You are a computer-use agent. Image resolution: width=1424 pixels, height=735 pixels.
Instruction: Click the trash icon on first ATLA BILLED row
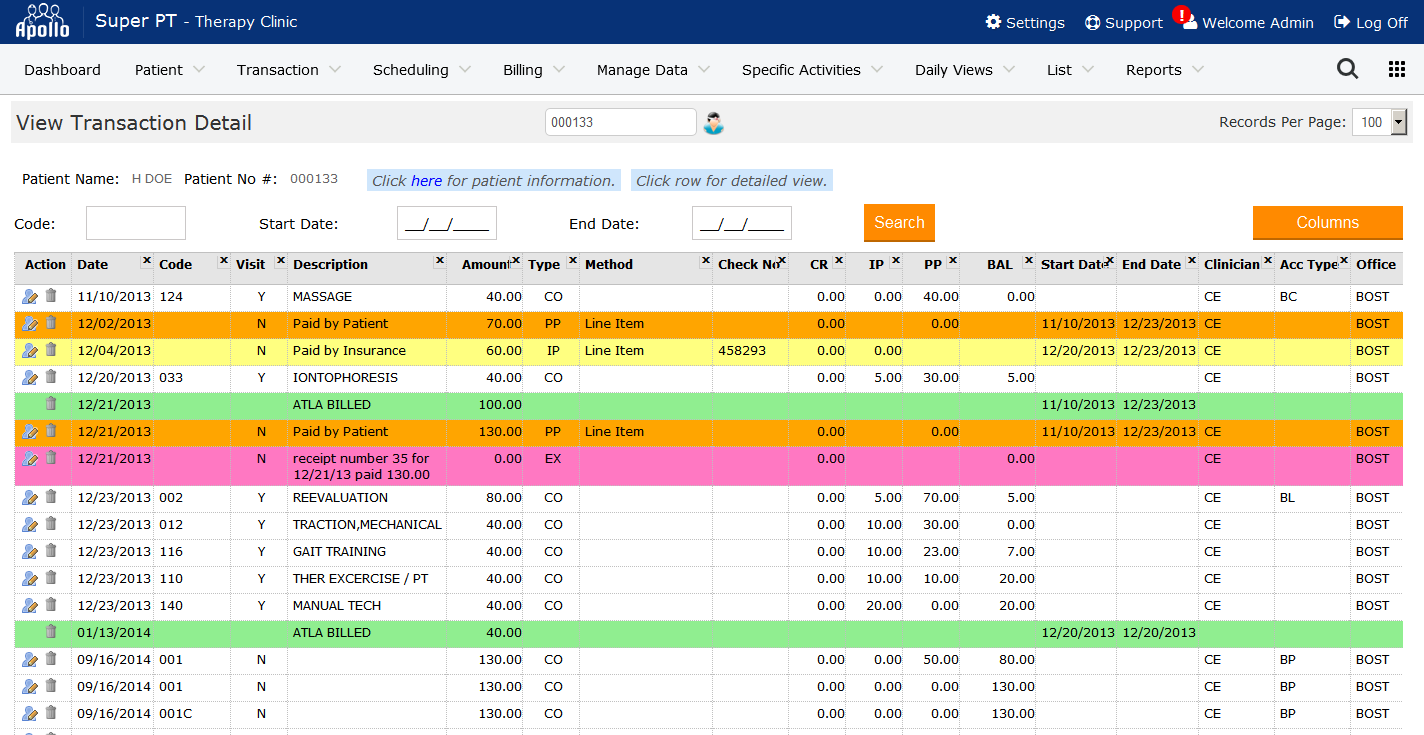click(x=51, y=404)
